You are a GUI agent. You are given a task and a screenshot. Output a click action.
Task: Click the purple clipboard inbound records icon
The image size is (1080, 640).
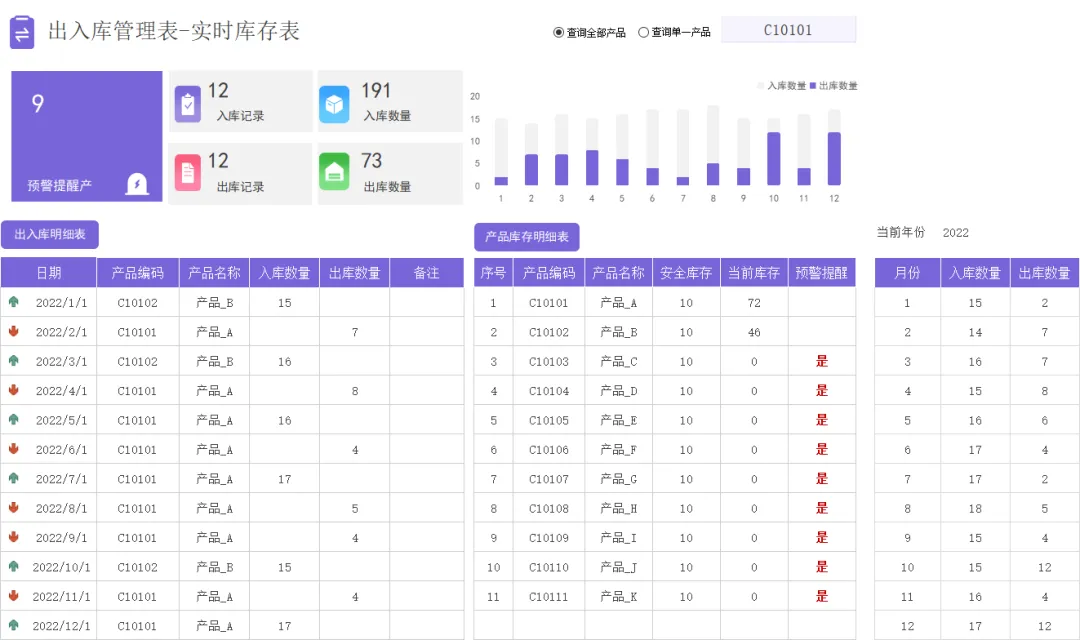pyautogui.click(x=188, y=104)
